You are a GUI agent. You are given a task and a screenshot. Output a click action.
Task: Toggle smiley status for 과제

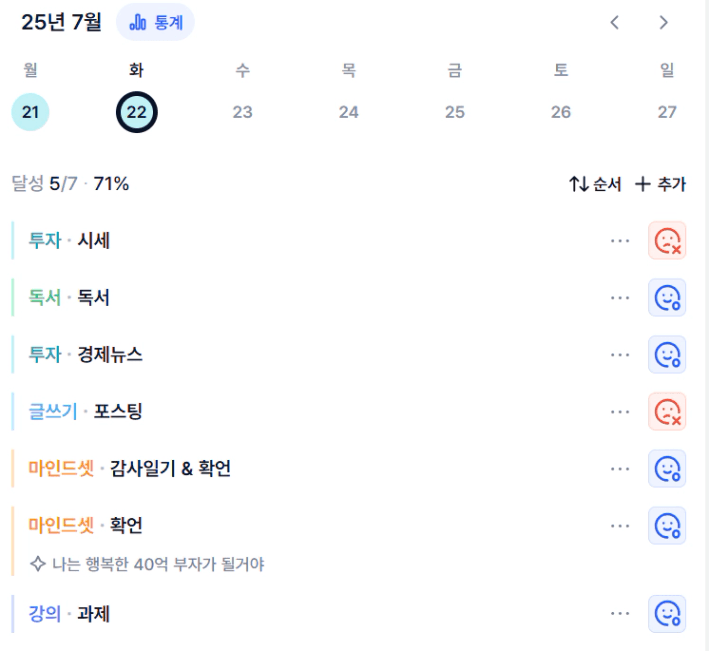point(667,613)
